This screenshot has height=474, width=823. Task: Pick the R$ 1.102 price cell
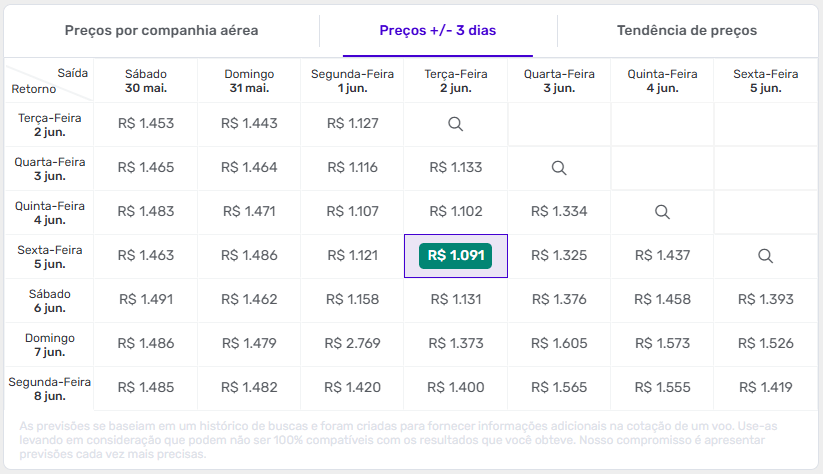point(456,211)
